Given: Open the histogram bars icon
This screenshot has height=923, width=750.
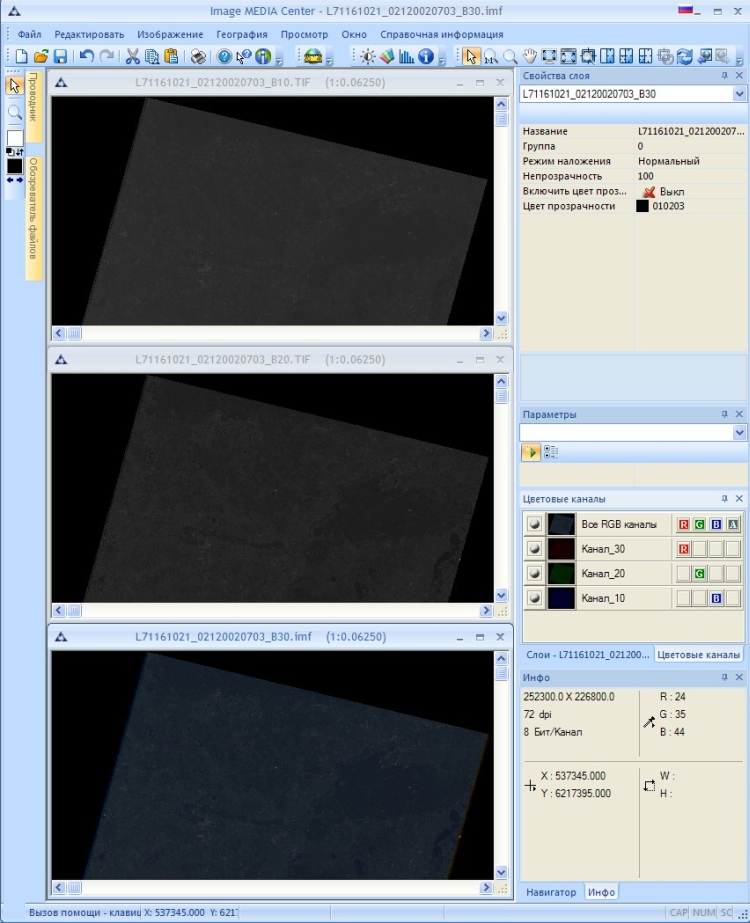Looking at the screenshot, I should click(406, 57).
